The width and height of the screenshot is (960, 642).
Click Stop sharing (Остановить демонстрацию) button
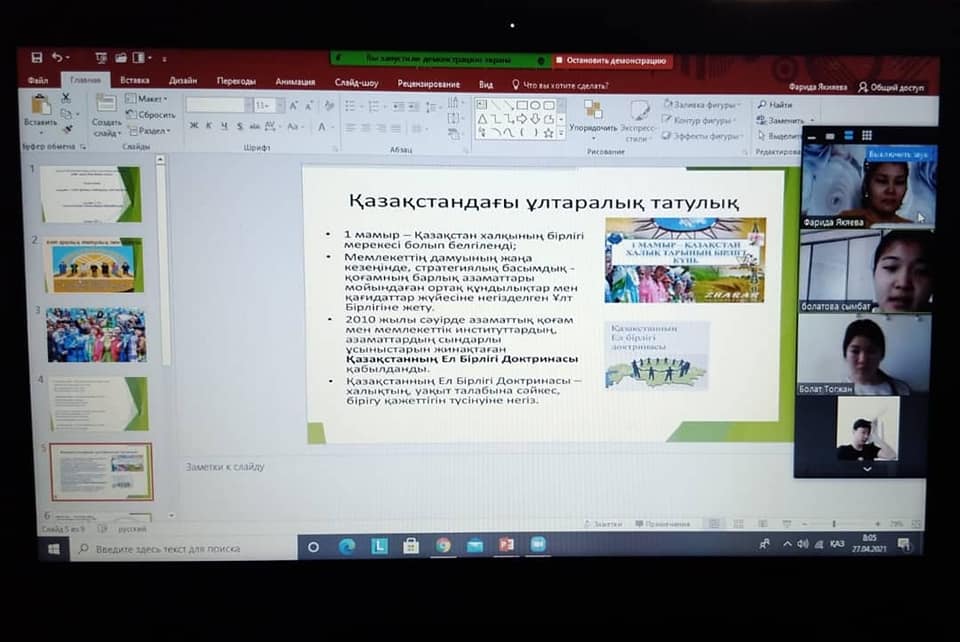click(x=611, y=61)
